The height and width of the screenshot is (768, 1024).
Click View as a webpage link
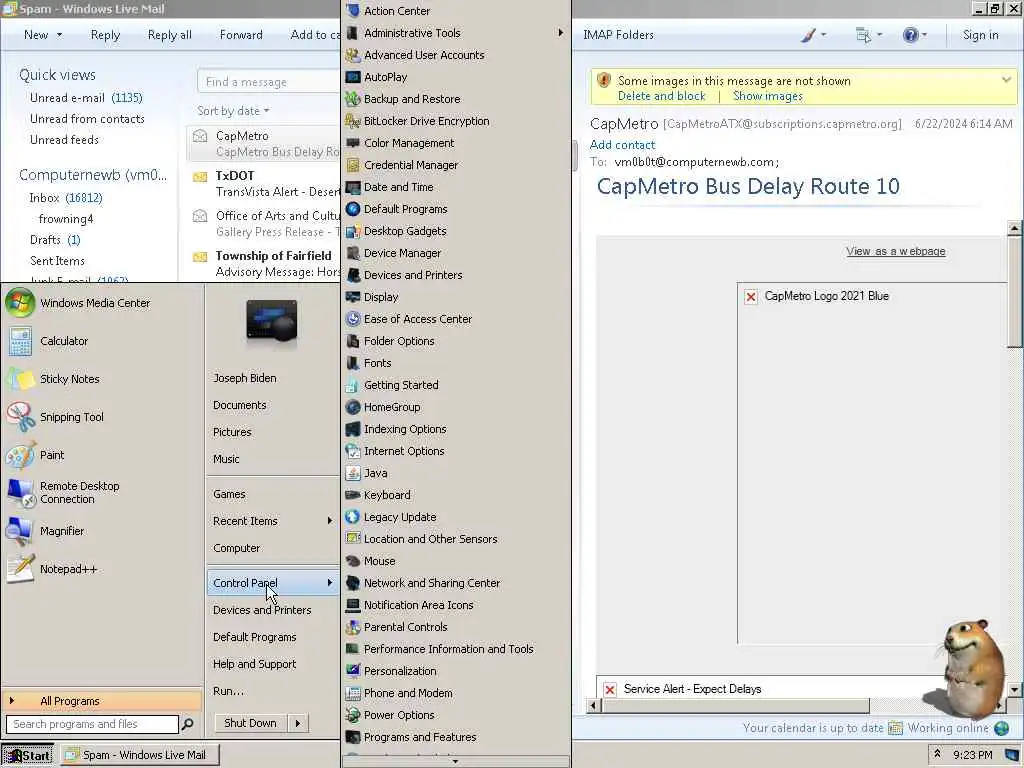pyautogui.click(x=895, y=251)
